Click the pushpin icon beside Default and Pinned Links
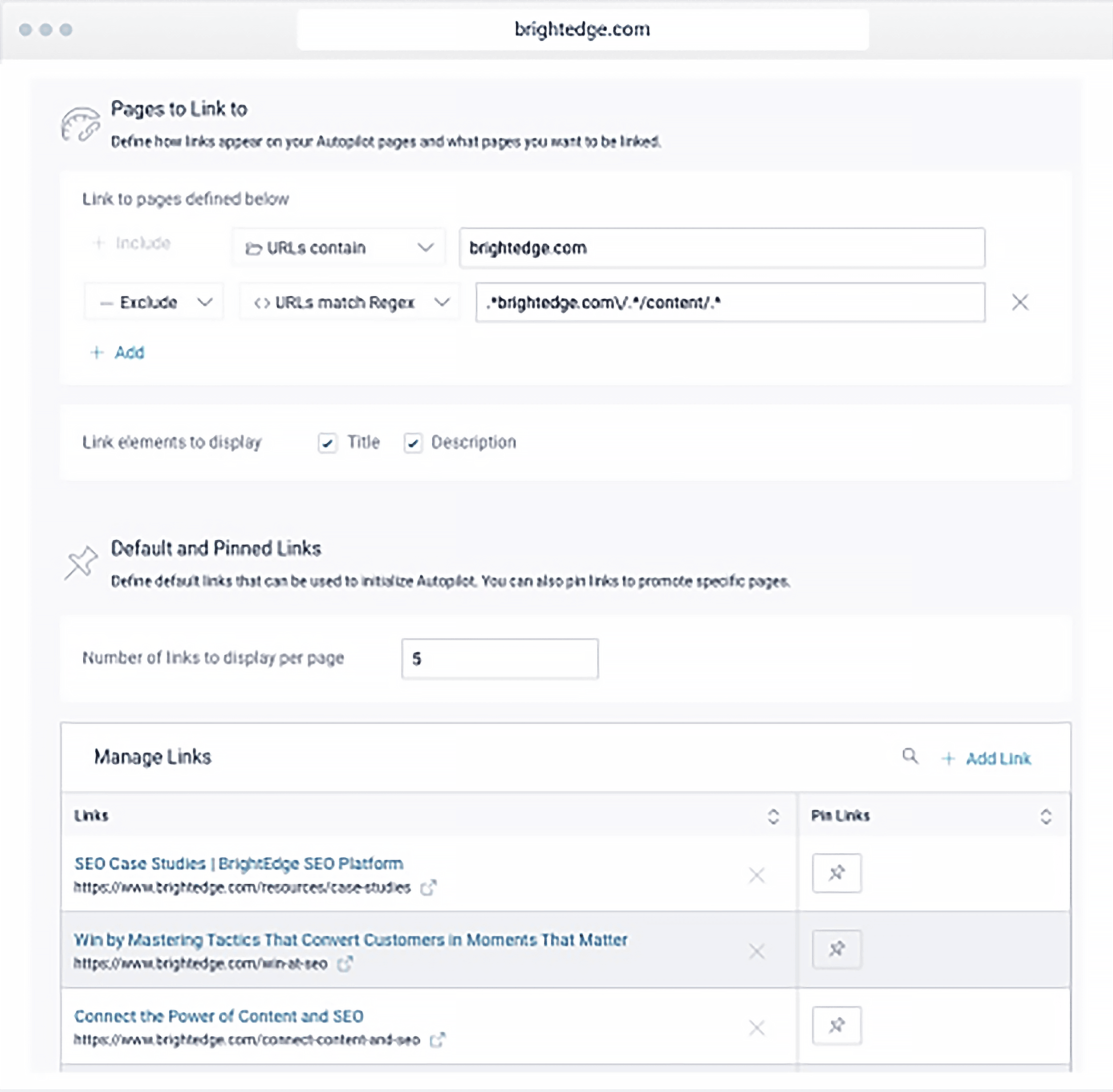This screenshot has width=1113, height=1092. coord(81,563)
